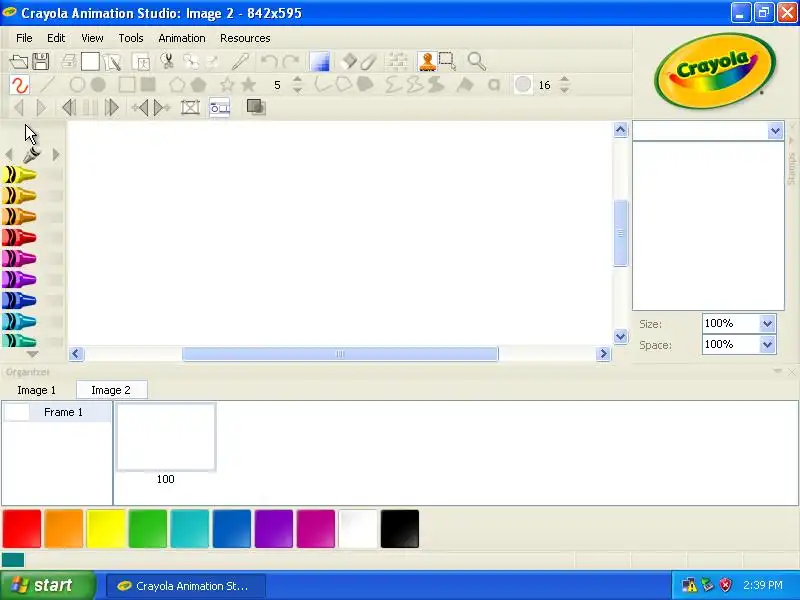Switch to the Image 1 tab

(37, 390)
